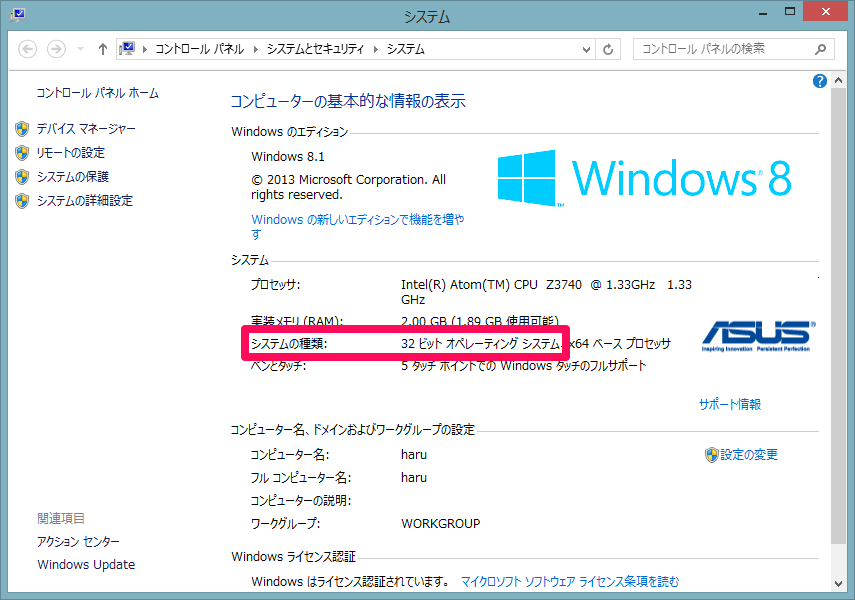
Task: Click the search magnifier icon
Action: tap(820, 50)
